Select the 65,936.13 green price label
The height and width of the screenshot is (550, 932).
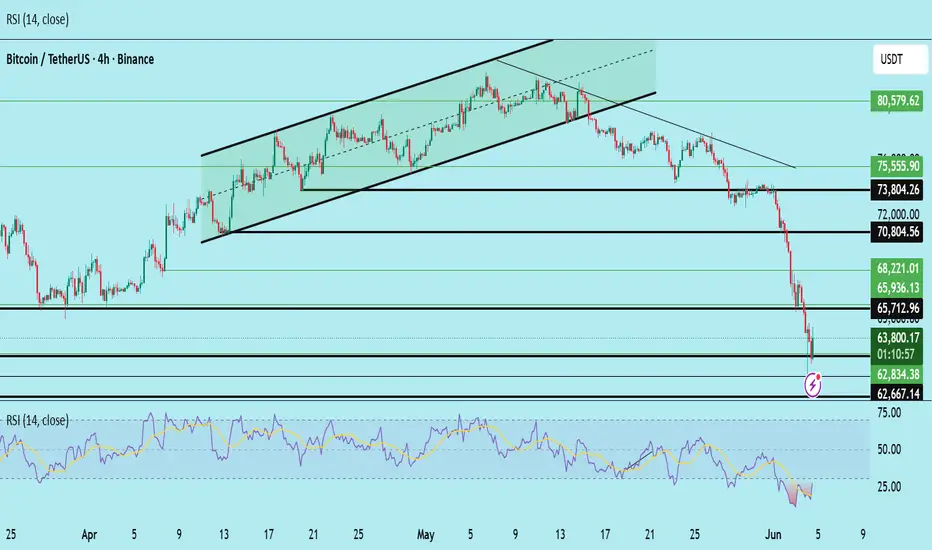point(898,288)
